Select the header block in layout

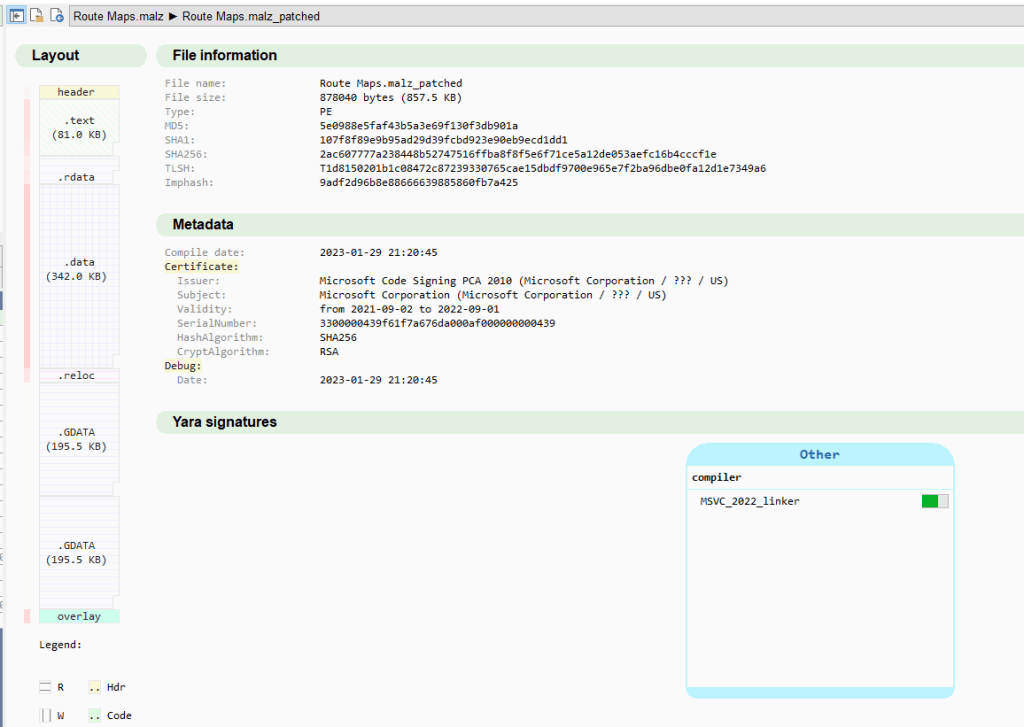pyautogui.click(x=78, y=92)
